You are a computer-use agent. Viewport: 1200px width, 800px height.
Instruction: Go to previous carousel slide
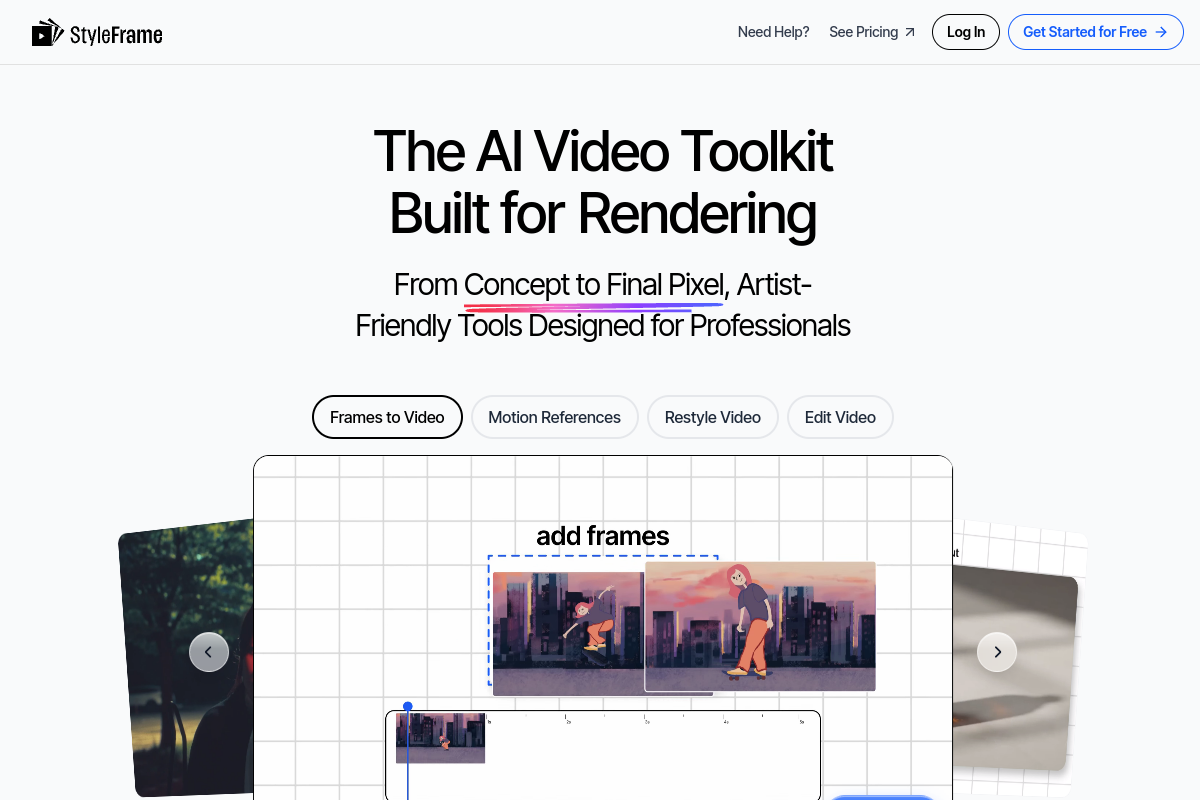click(x=209, y=652)
